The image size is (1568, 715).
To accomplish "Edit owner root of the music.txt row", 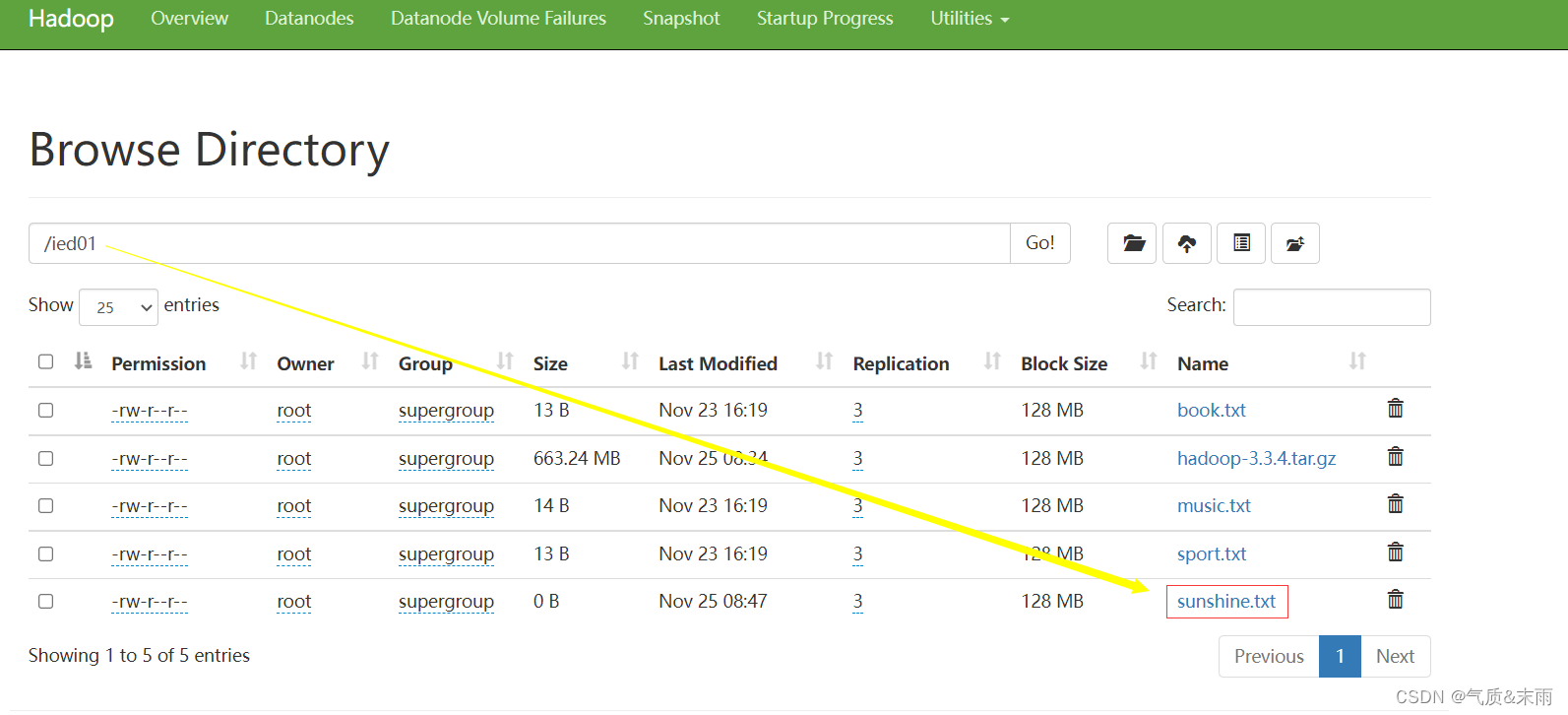I will 294,506.
